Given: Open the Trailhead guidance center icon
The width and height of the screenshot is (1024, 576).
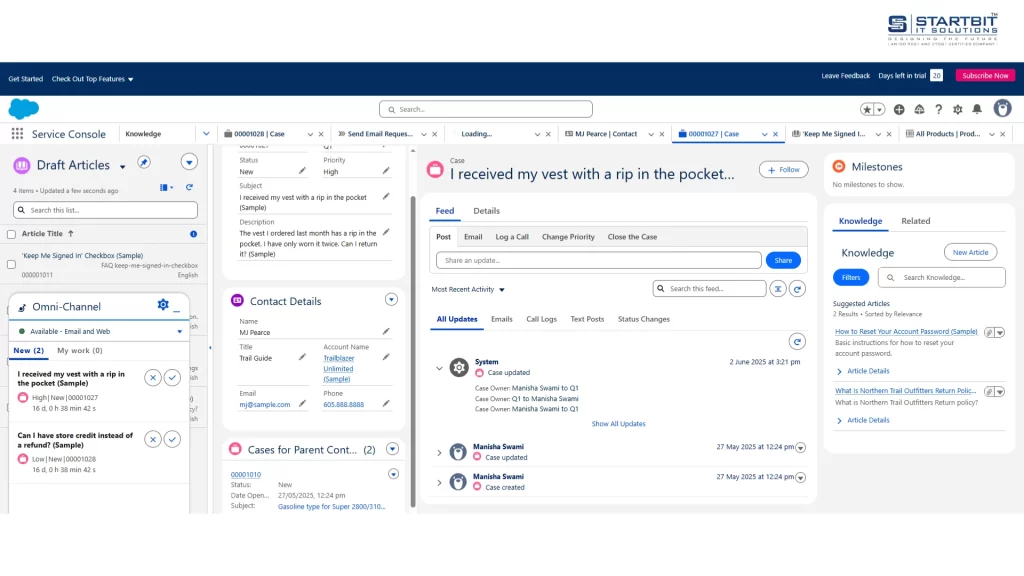Looking at the screenshot, I should (x=919, y=110).
